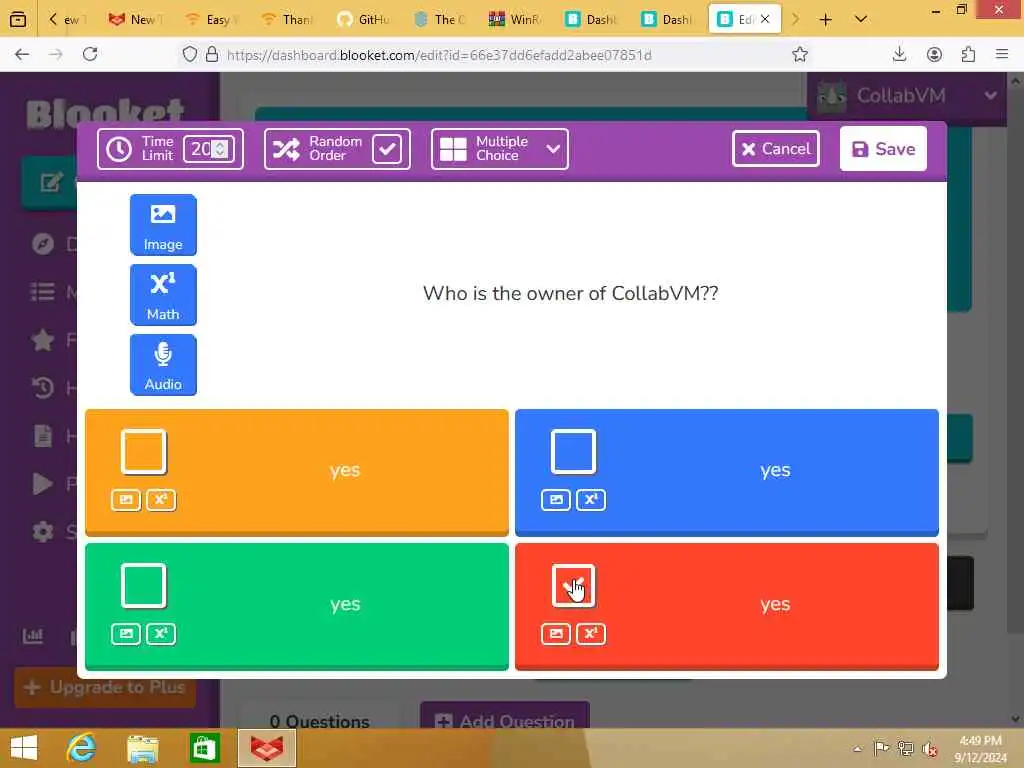Add math to the blue answer
Image resolution: width=1024 pixels, height=768 pixels.
[590, 500]
